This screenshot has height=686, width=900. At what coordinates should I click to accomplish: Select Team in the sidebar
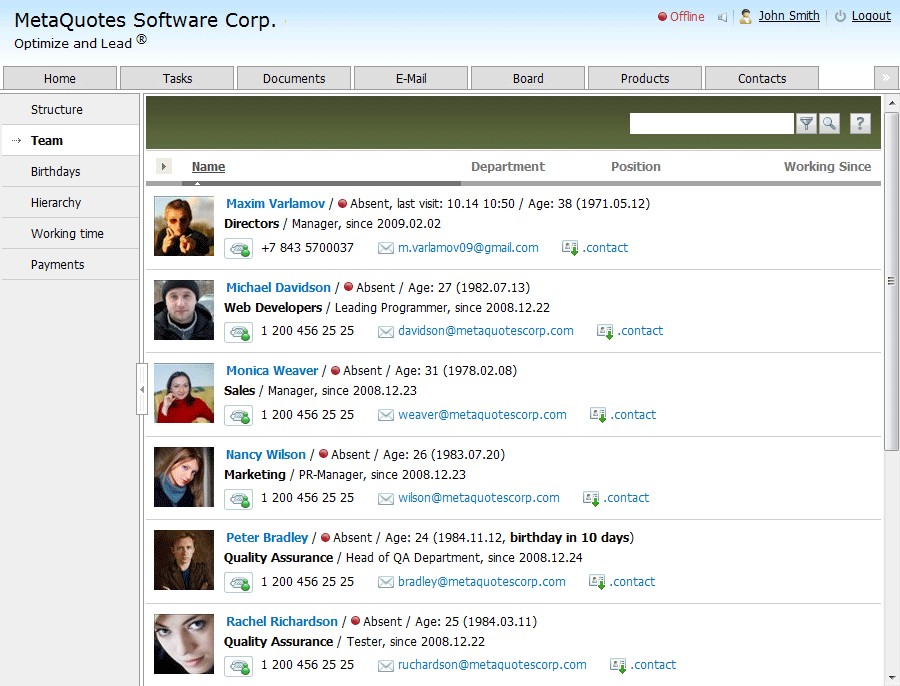pyautogui.click(x=71, y=141)
